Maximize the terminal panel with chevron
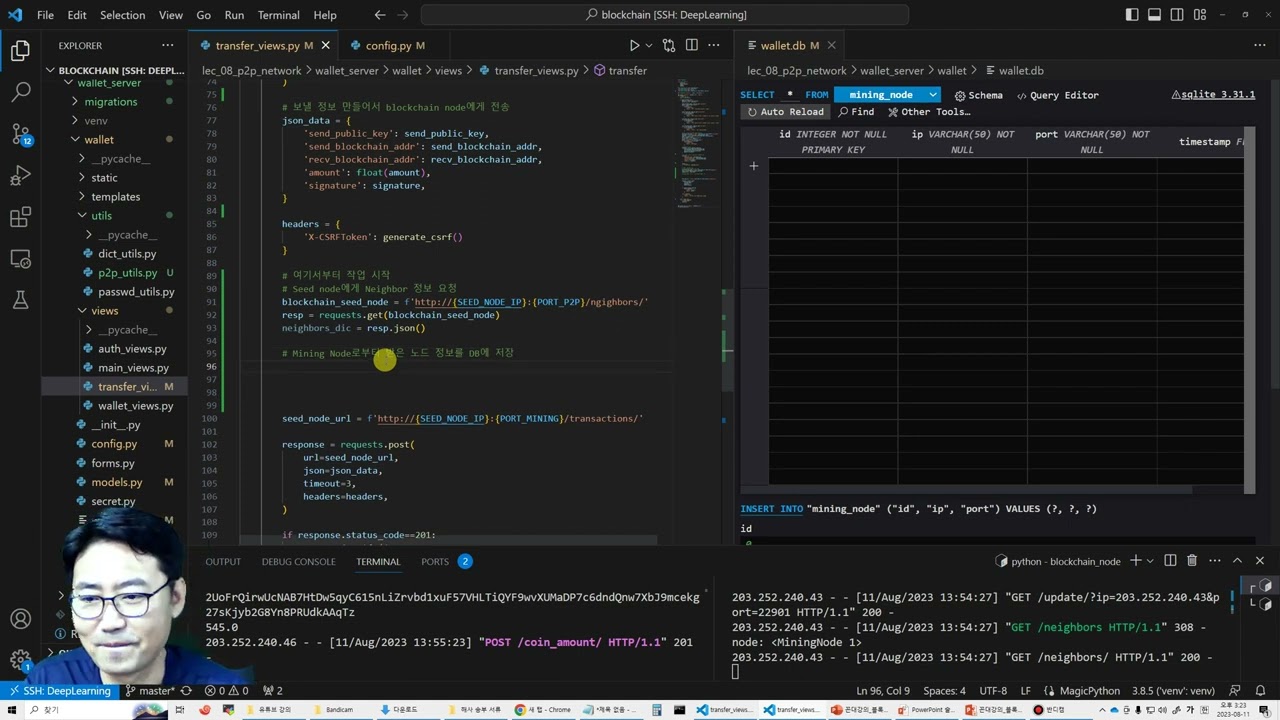This screenshot has width=1280, height=720. point(1237,561)
